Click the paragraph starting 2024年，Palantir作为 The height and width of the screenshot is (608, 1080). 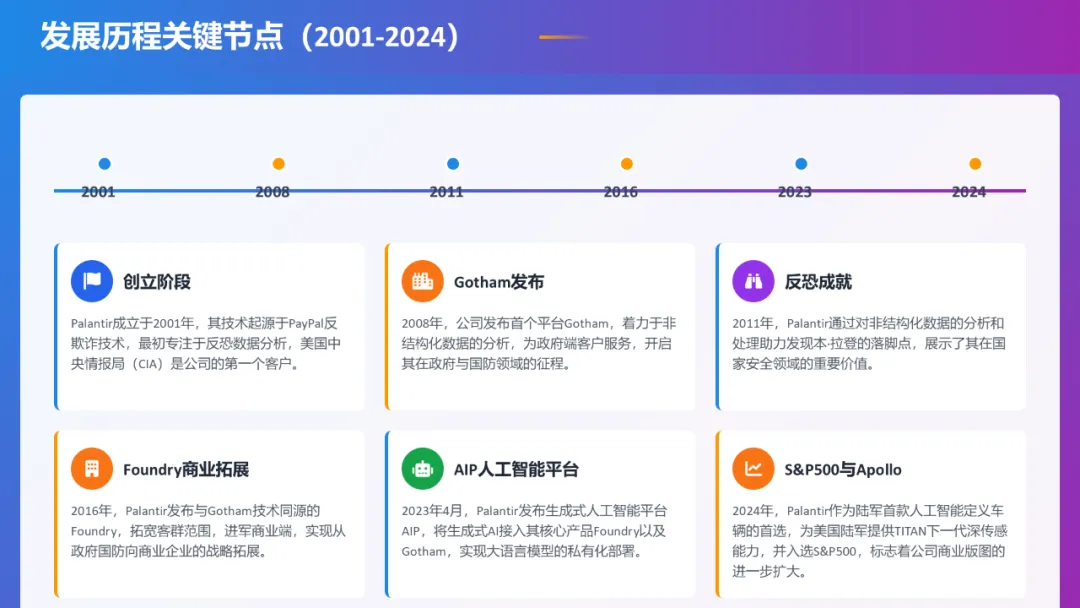pos(869,541)
